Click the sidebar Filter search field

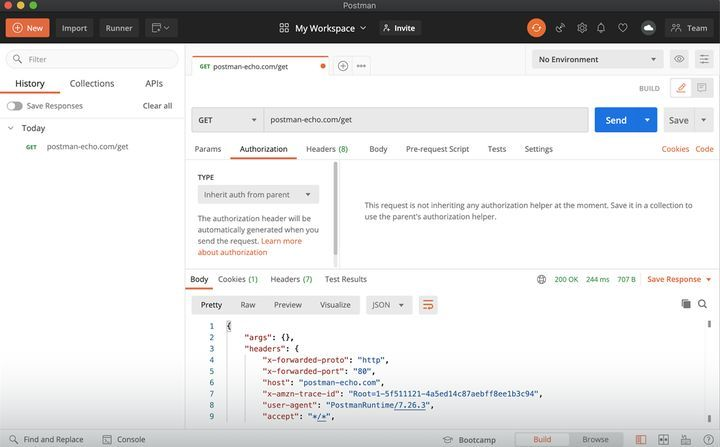point(92,59)
